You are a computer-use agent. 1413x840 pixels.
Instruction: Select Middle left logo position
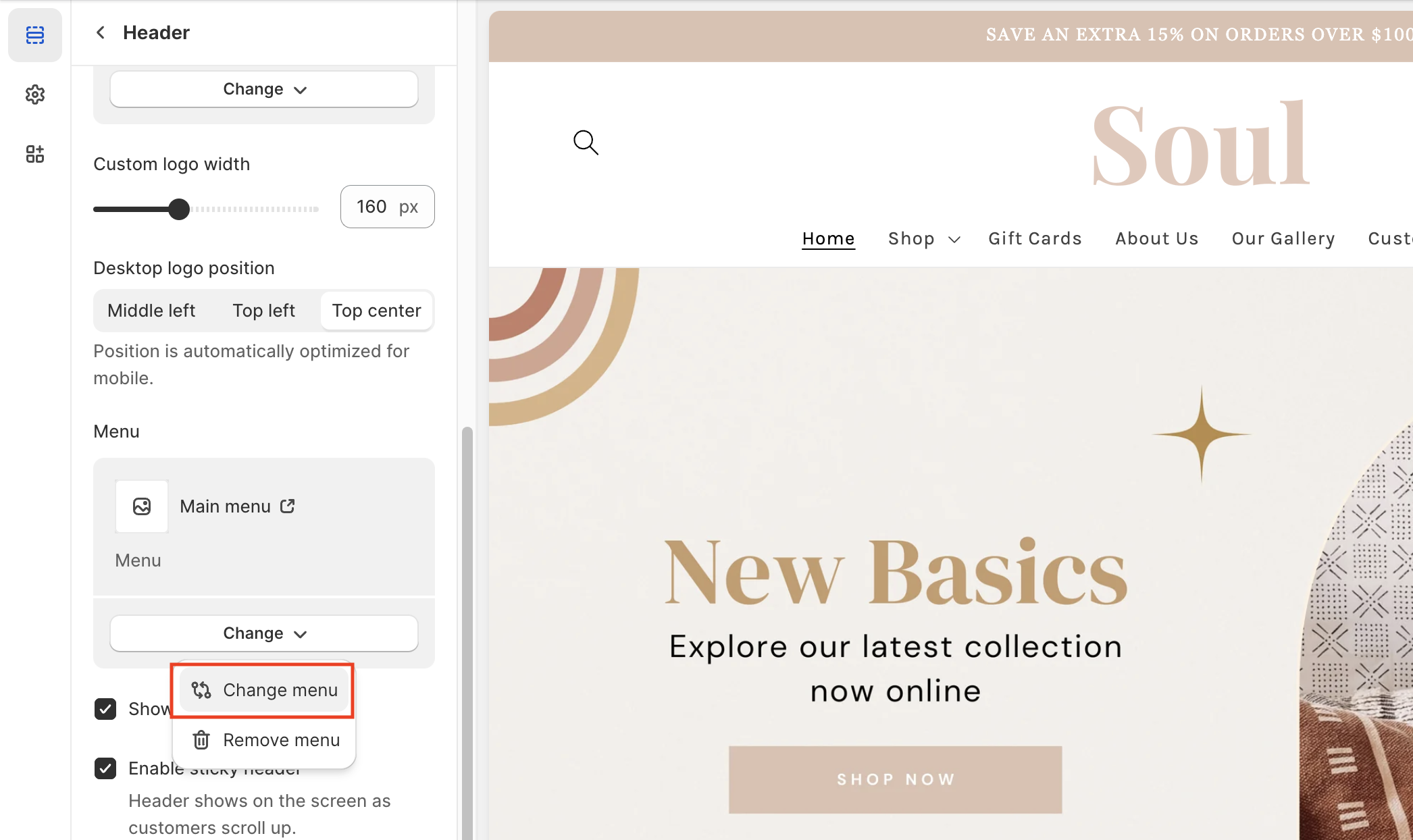[x=151, y=311]
